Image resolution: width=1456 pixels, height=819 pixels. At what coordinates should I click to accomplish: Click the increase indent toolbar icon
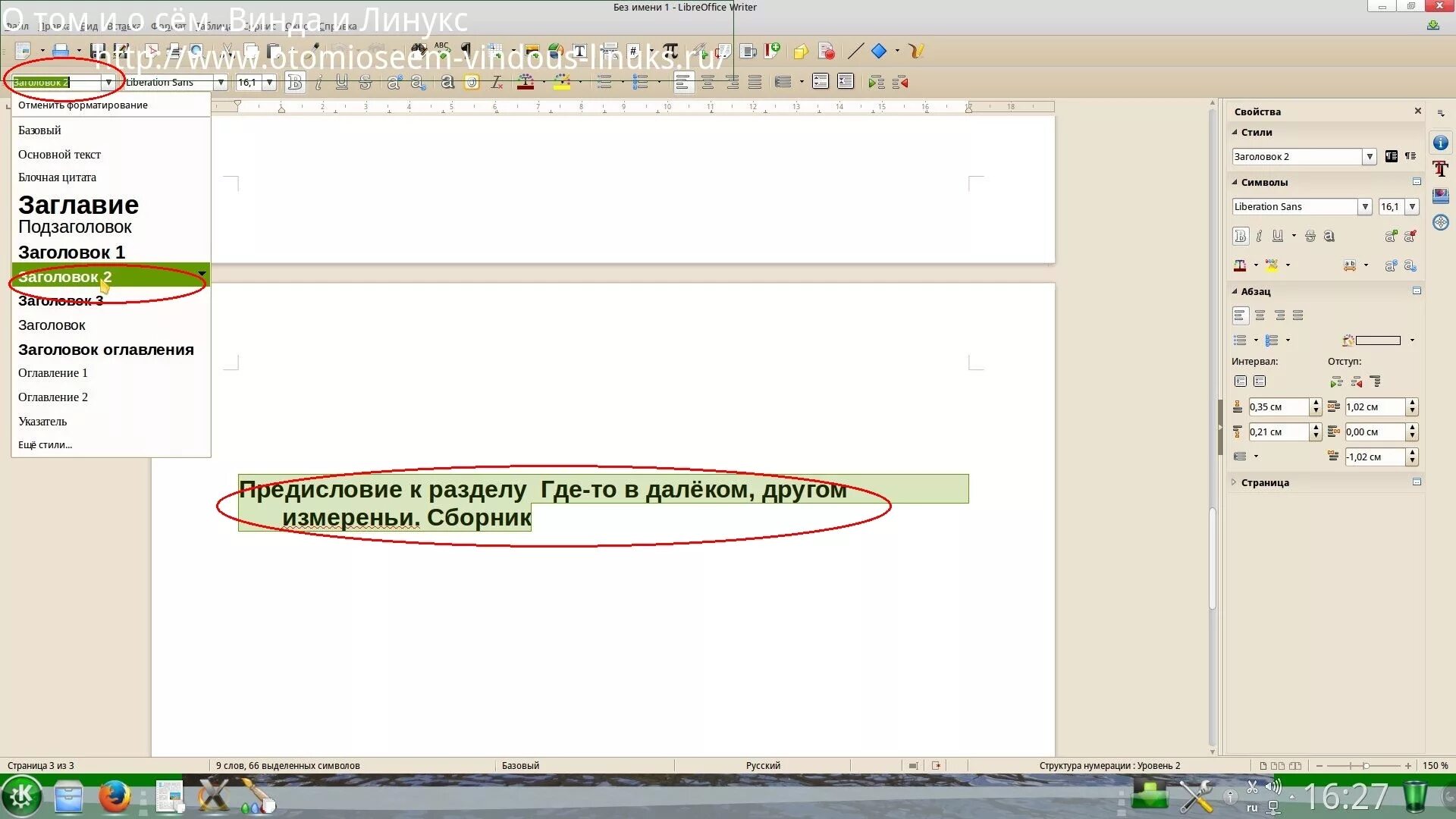(x=876, y=82)
